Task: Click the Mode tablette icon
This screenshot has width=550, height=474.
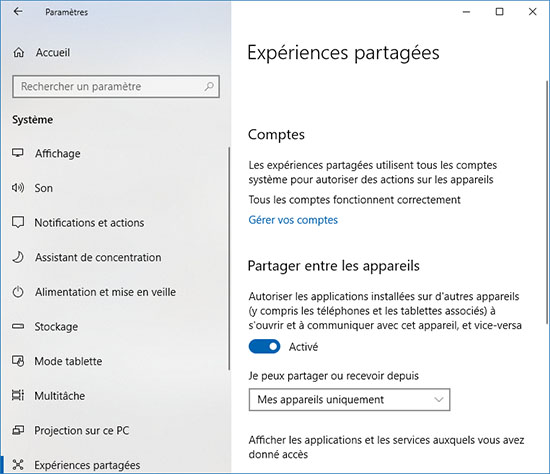Action: [x=18, y=361]
